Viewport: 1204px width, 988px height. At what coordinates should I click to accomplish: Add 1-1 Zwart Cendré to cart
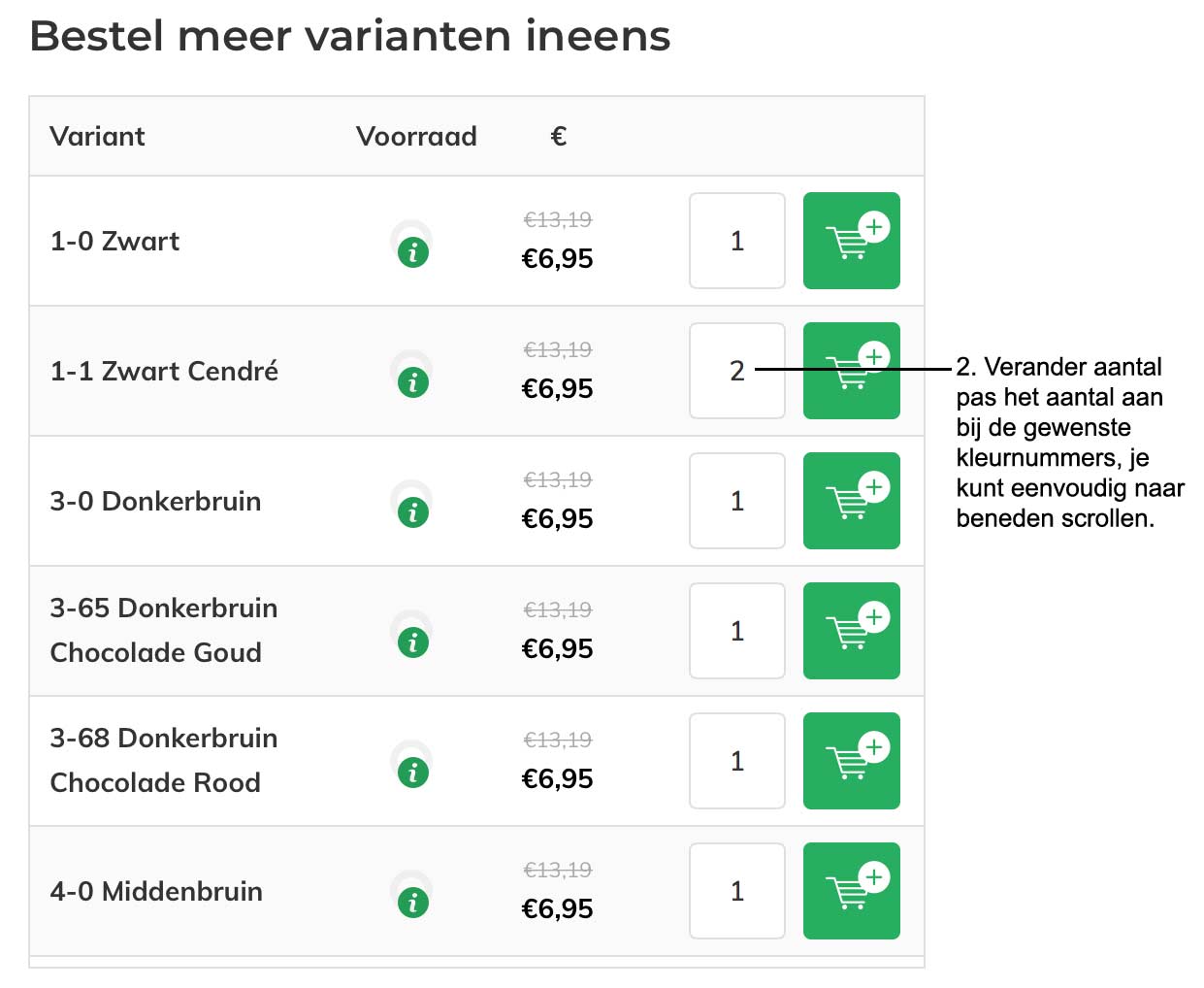click(851, 371)
